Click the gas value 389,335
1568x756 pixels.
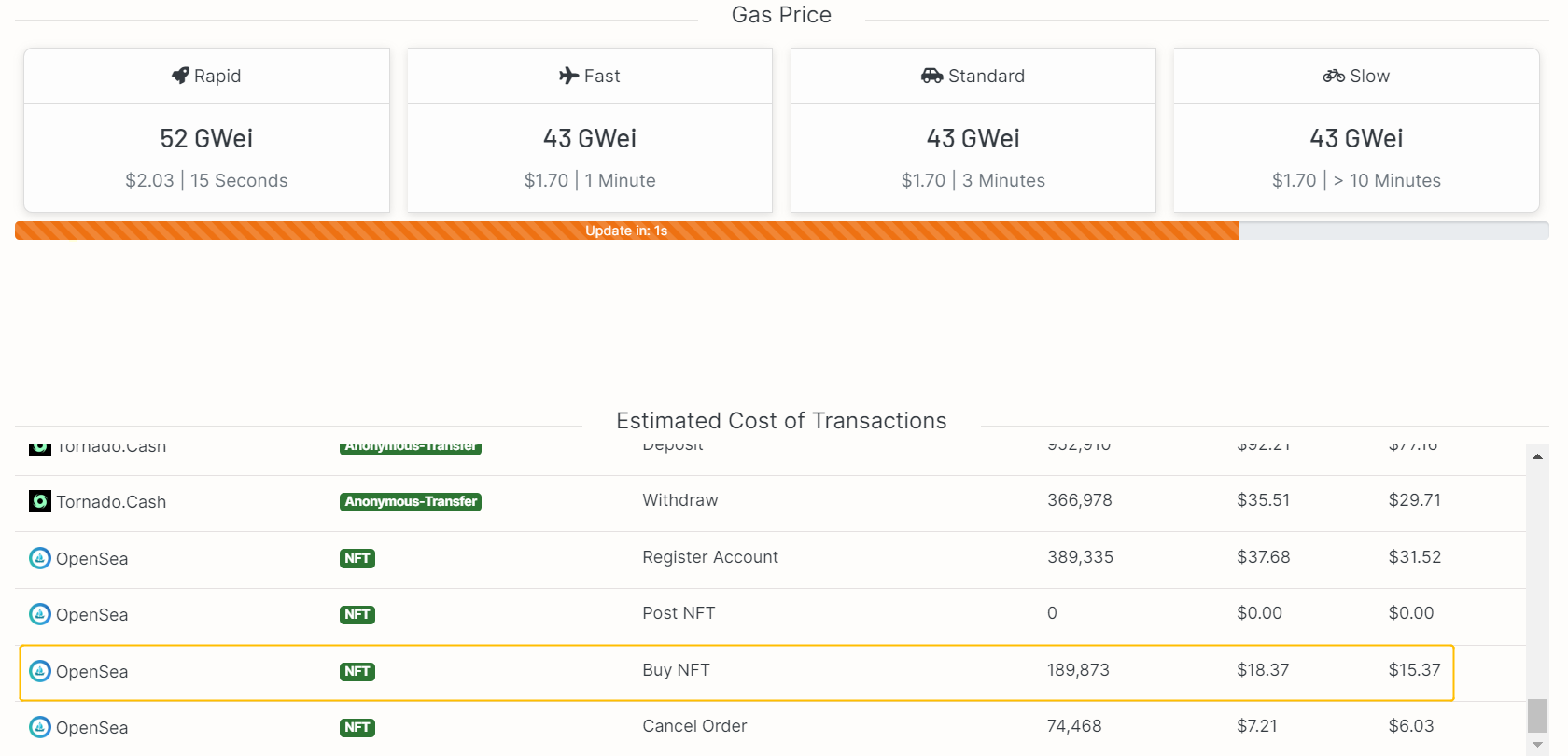1080,557
